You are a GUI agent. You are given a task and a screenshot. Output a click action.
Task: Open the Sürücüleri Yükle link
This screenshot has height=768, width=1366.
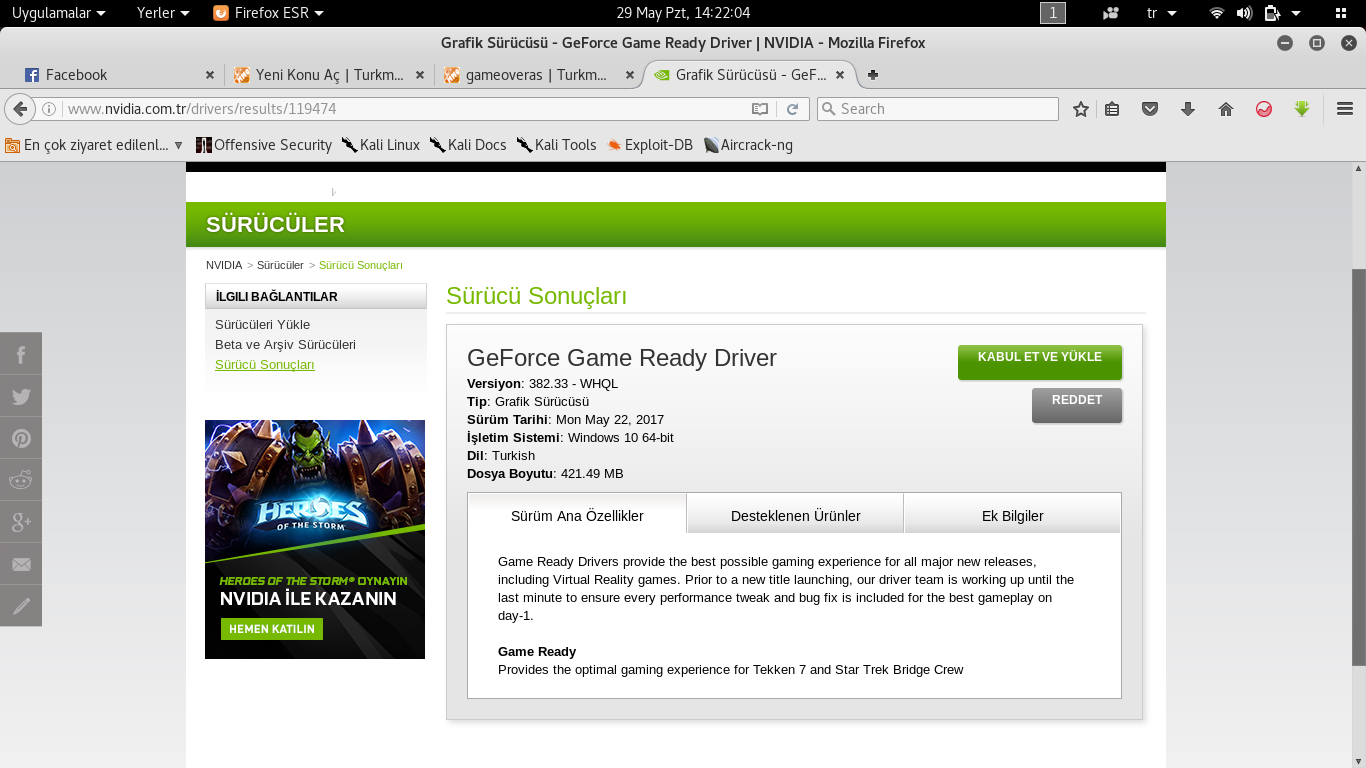pyautogui.click(x=263, y=325)
